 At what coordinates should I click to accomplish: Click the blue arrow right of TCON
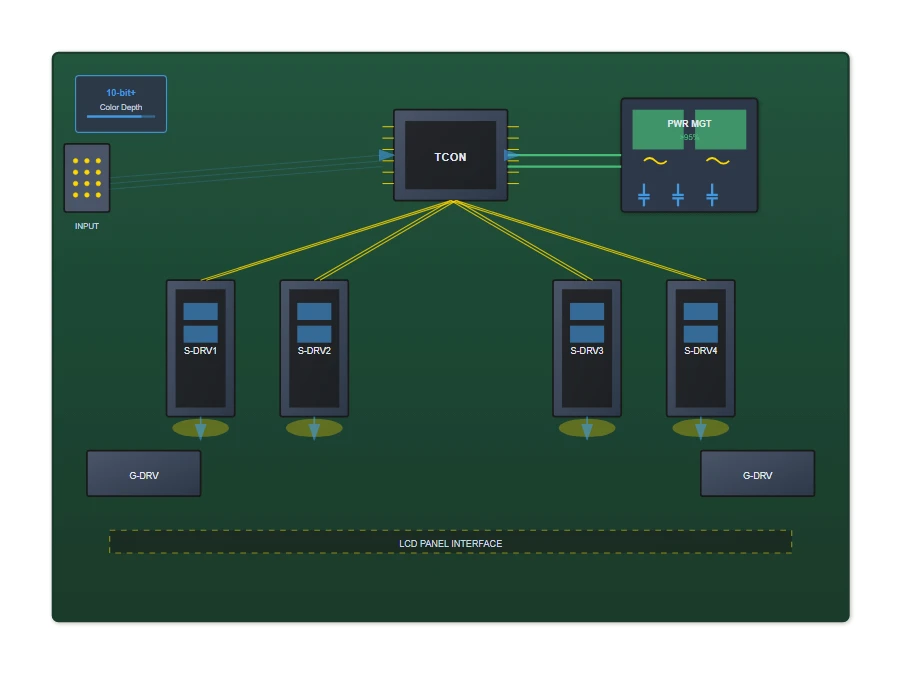[511, 155]
